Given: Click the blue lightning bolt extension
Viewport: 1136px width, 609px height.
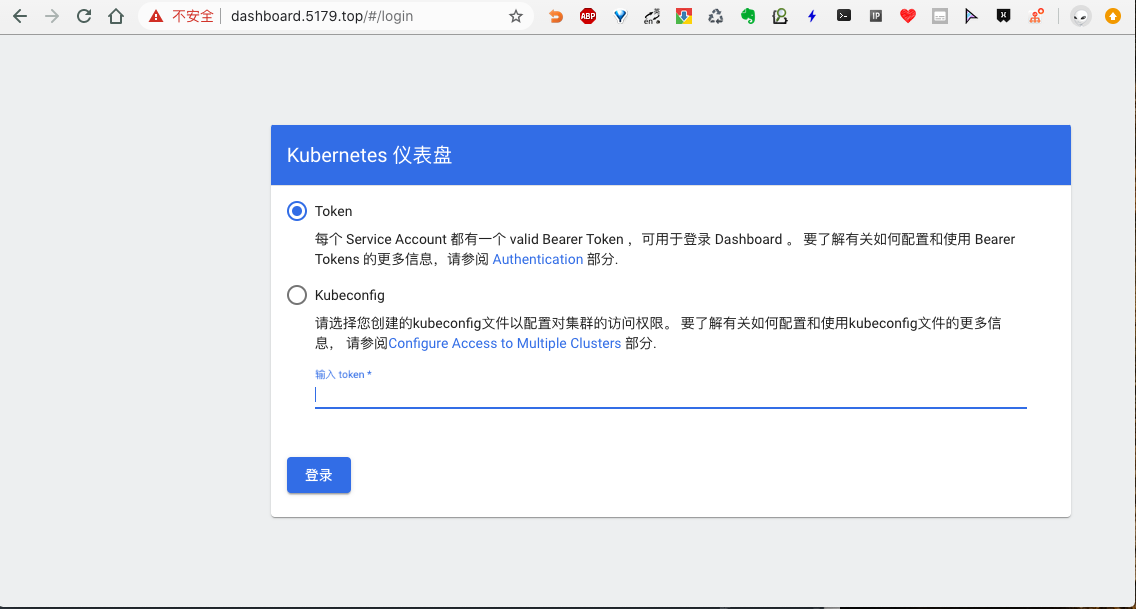Looking at the screenshot, I should click(x=812, y=16).
